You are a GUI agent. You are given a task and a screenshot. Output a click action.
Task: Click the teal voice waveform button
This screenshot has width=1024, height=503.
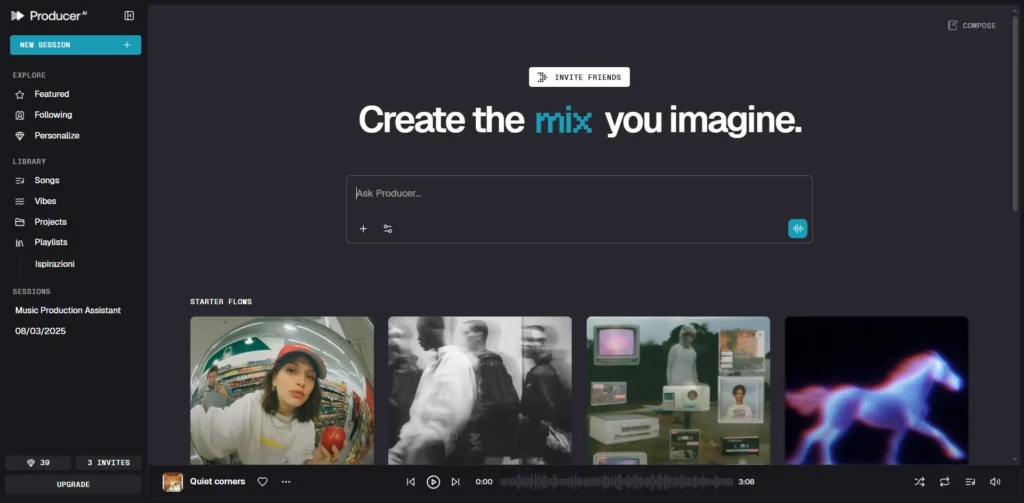[x=797, y=229]
